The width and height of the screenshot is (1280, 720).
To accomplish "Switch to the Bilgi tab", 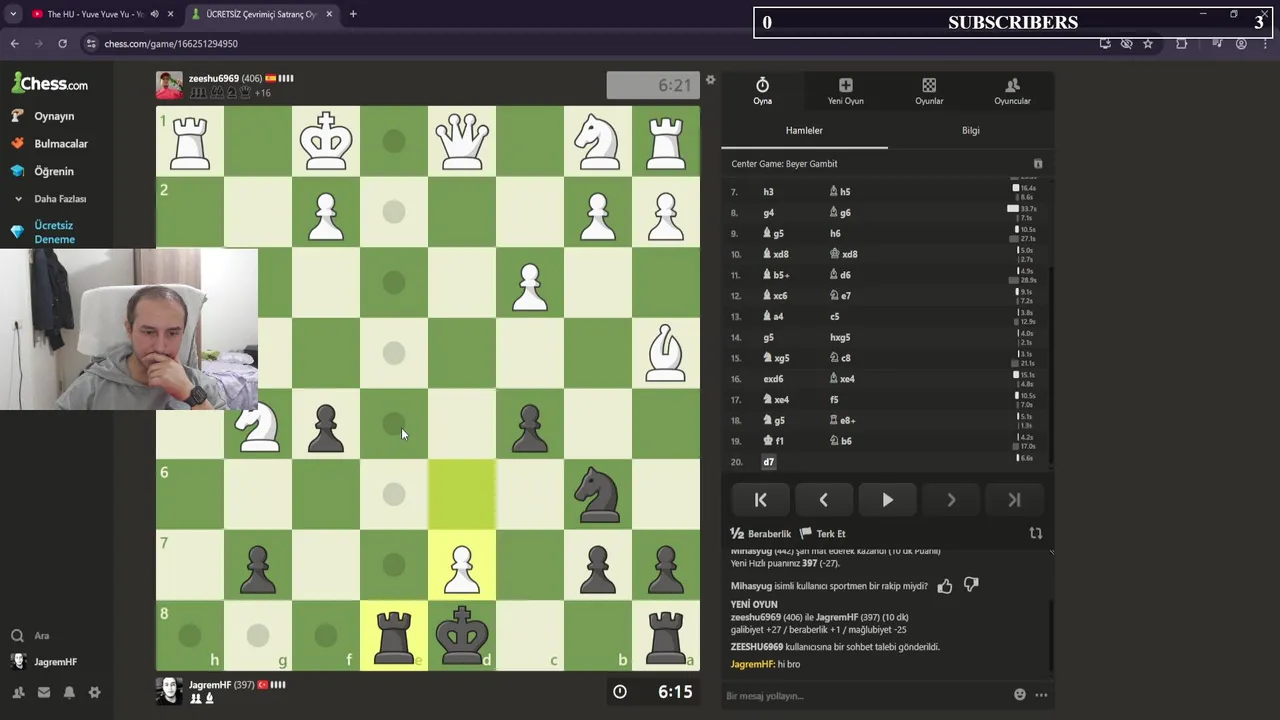I will 970,130.
